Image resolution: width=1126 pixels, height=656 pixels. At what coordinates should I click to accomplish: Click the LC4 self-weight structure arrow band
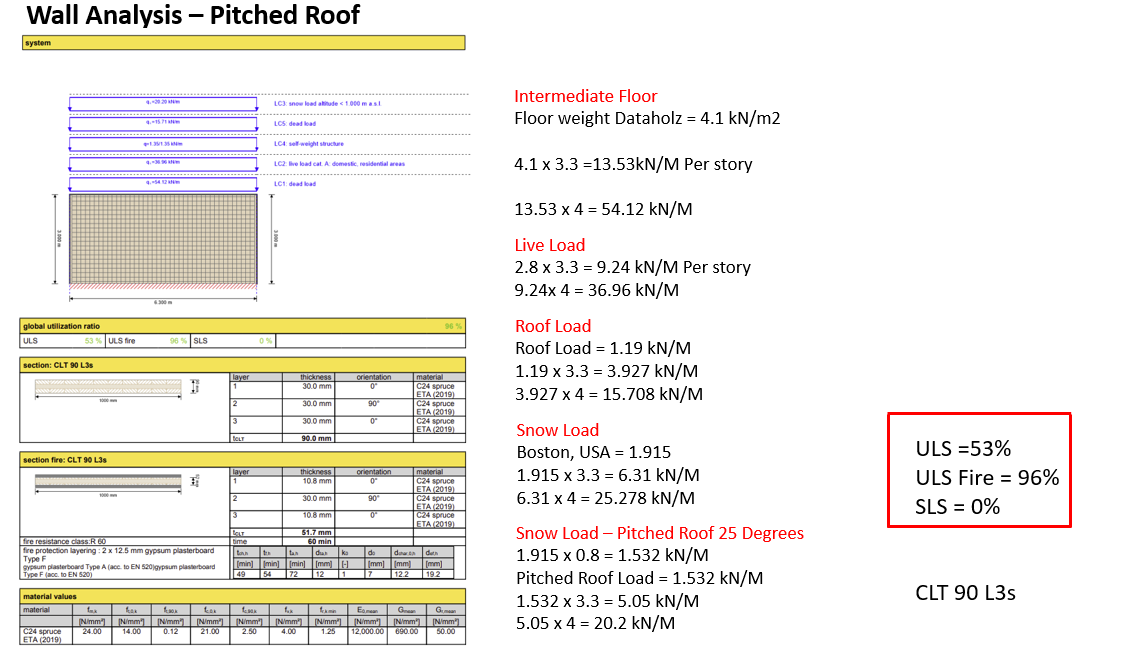pos(163,143)
